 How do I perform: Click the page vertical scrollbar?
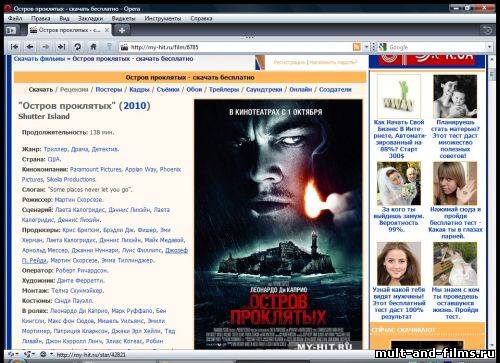click(492, 200)
